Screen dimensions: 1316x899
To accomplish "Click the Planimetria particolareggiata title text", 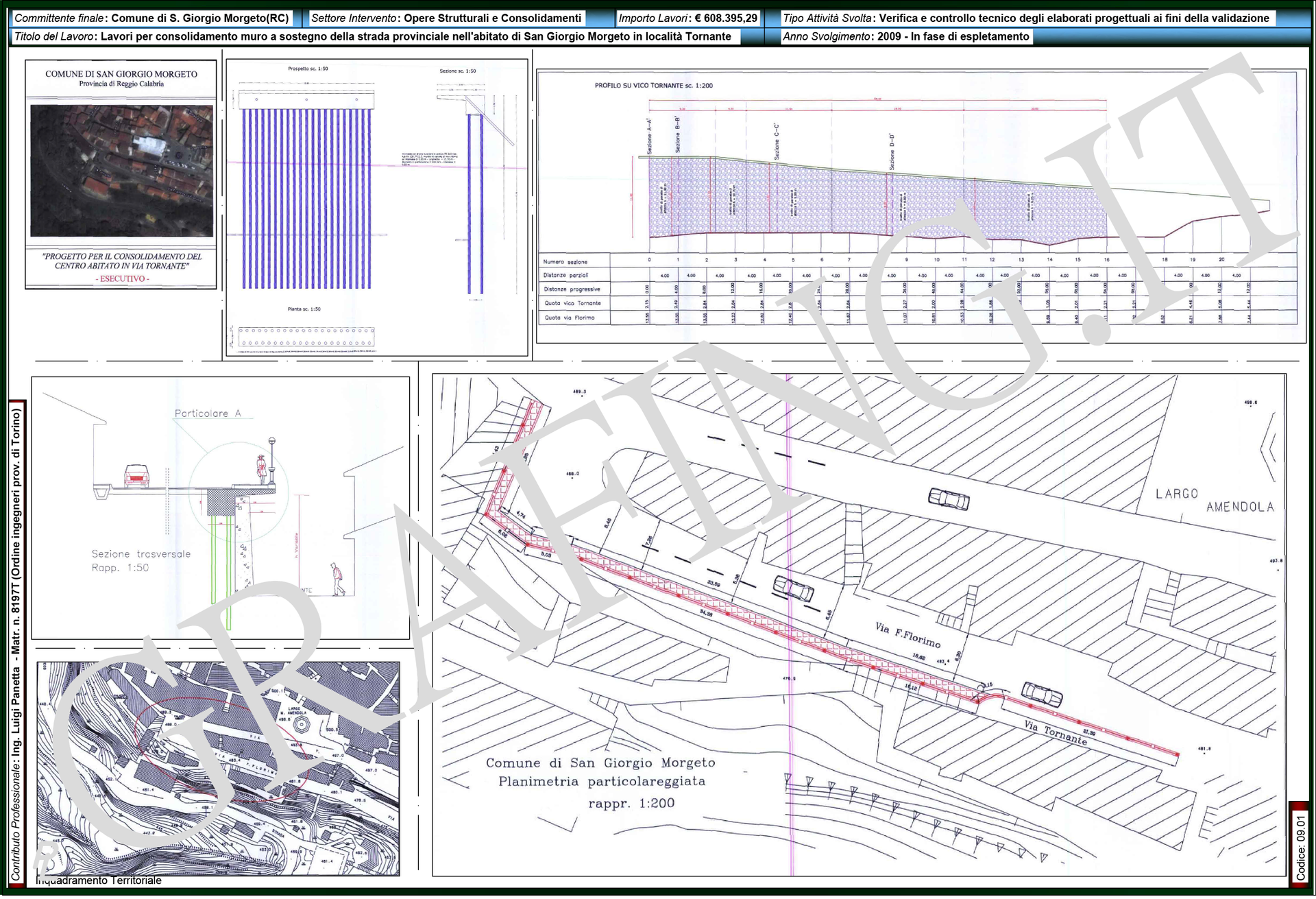I will click(x=601, y=782).
